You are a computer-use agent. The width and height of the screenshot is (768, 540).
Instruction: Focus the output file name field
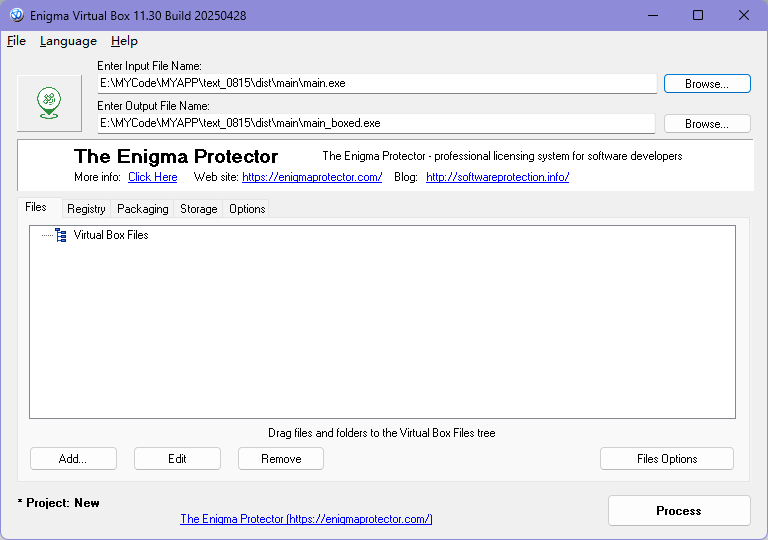click(x=376, y=123)
